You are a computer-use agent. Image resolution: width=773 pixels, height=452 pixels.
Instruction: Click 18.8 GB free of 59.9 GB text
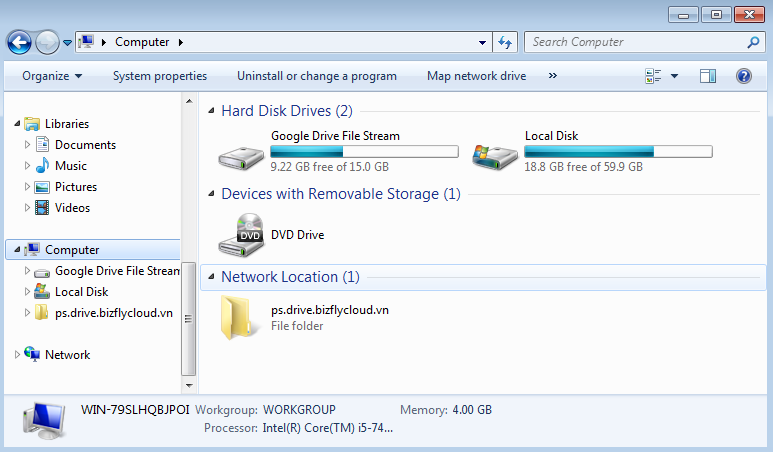click(x=583, y=167)
